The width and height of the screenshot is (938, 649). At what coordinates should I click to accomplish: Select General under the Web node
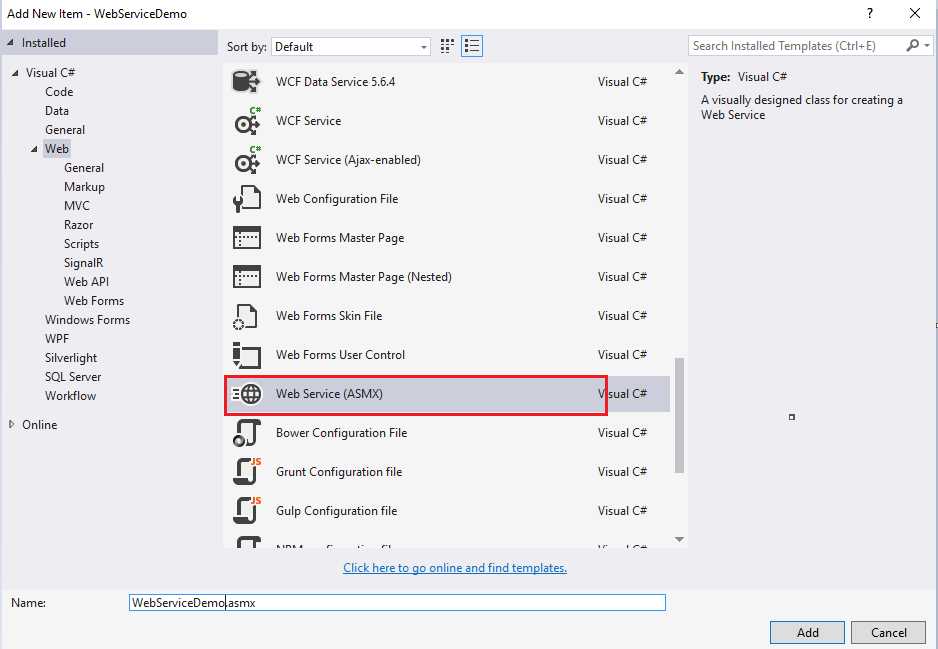(84, 168)
